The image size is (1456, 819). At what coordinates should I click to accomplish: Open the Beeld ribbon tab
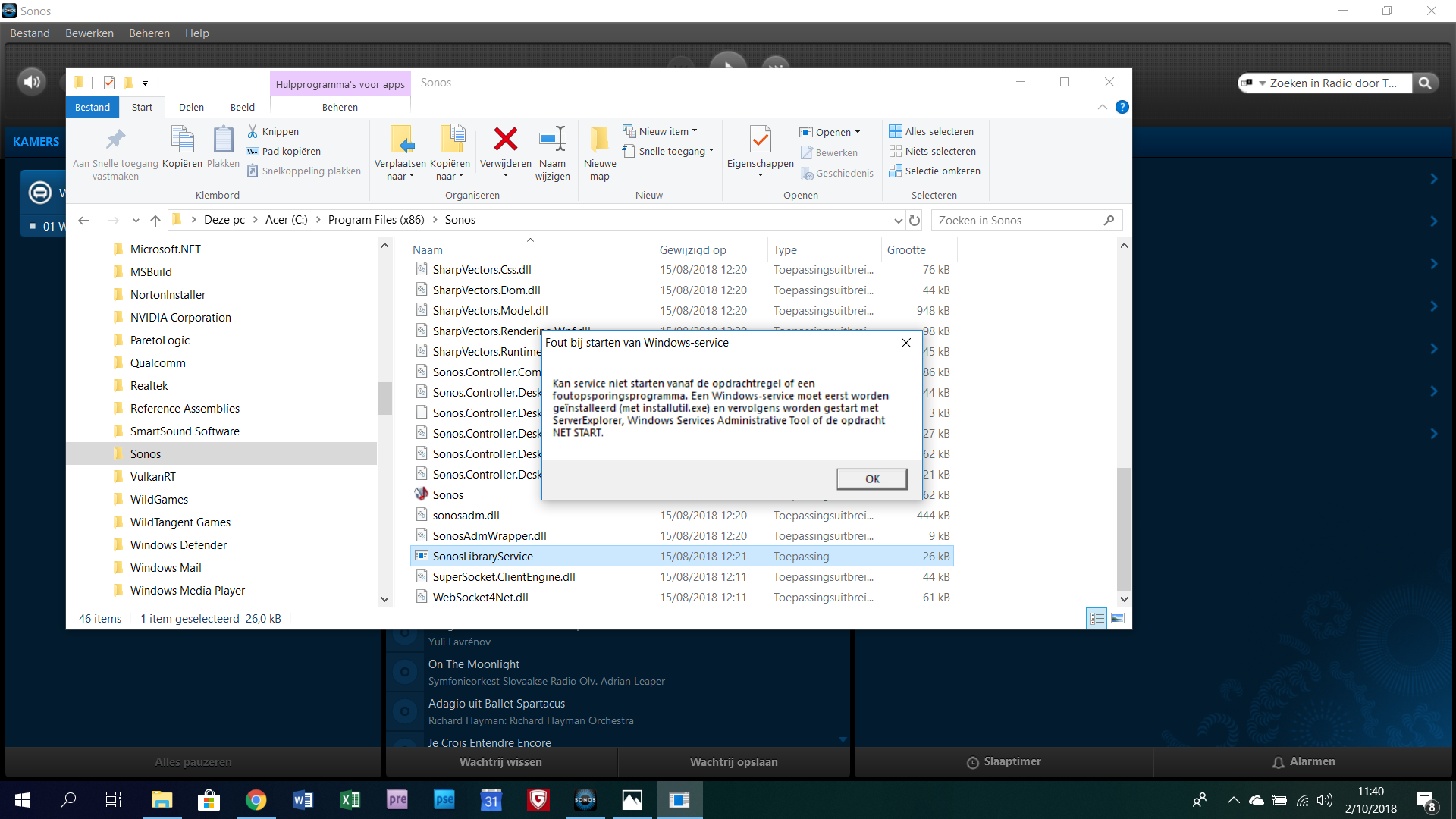click(242, 108)
